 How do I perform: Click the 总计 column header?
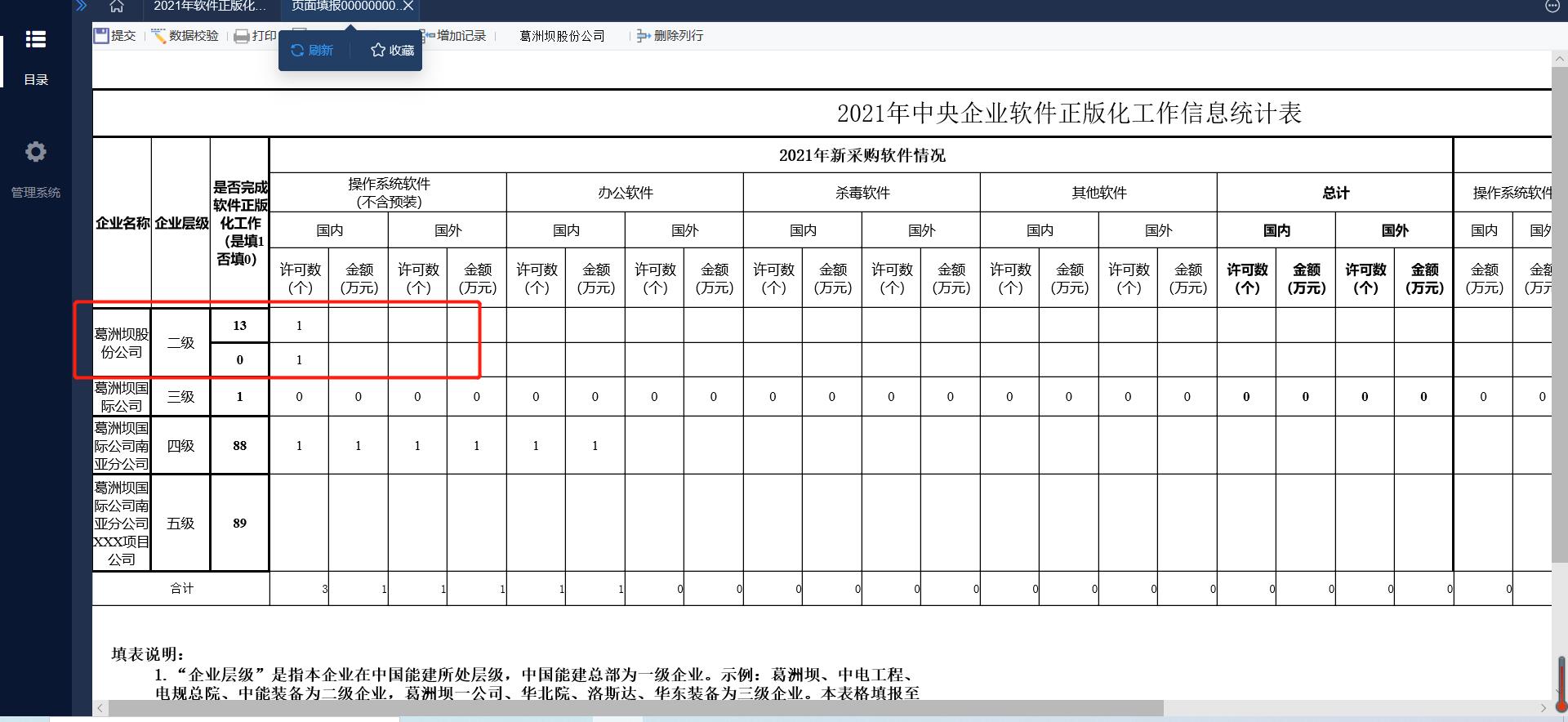pyautogui.click(x=1335, y=193)
